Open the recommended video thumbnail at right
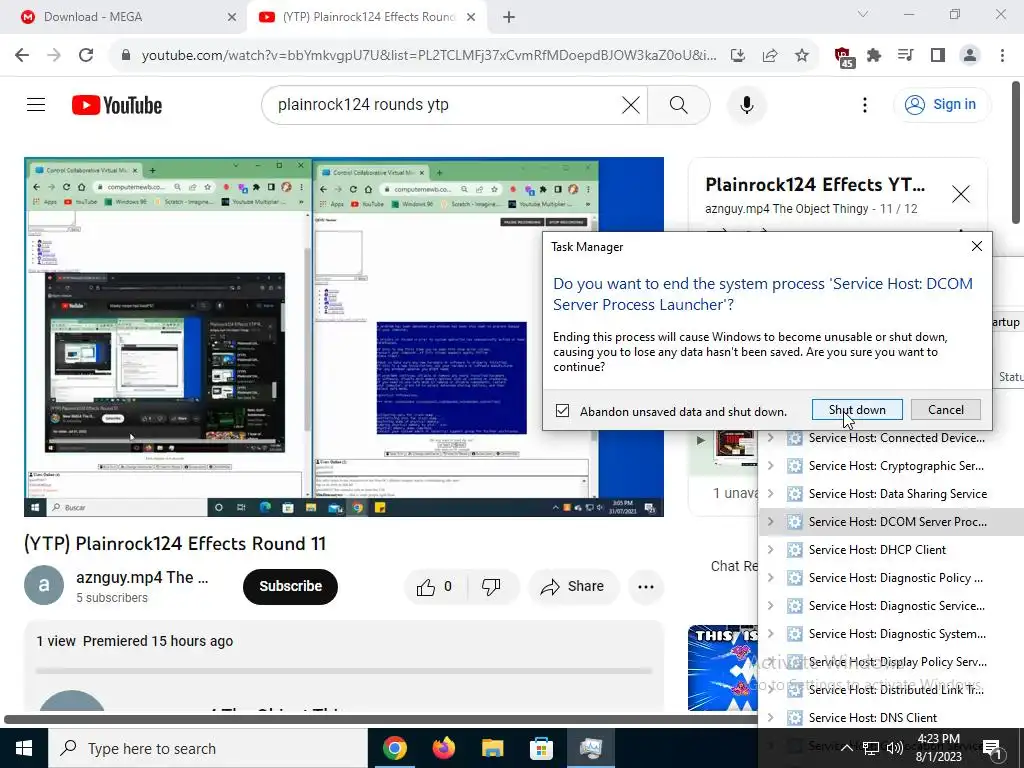This screenshot has width=1024, height=768. click(x=723, y=667)
